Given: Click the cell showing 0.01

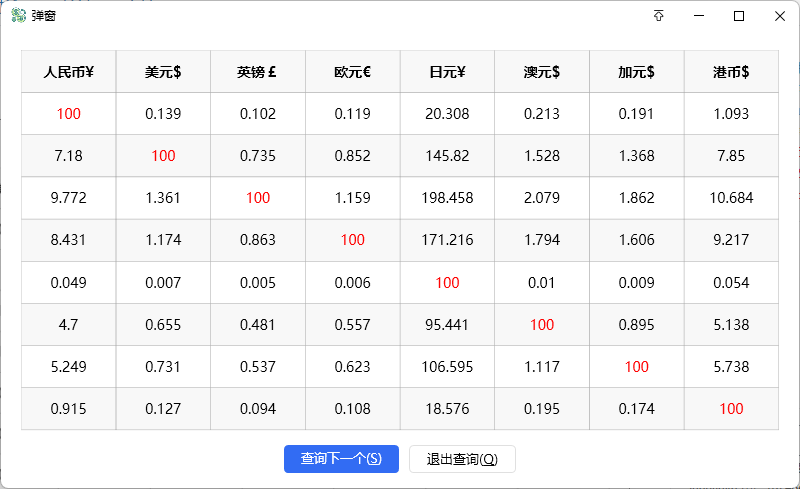Looking at the screenshot, I should [542, 283].
